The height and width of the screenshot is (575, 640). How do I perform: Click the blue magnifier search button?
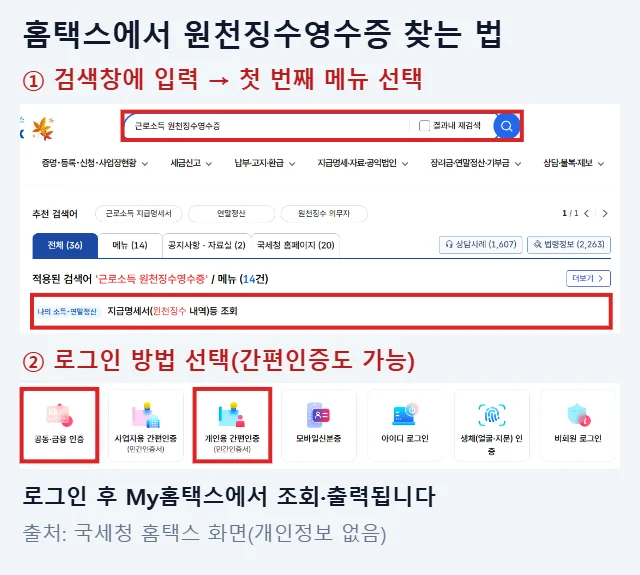507,126
